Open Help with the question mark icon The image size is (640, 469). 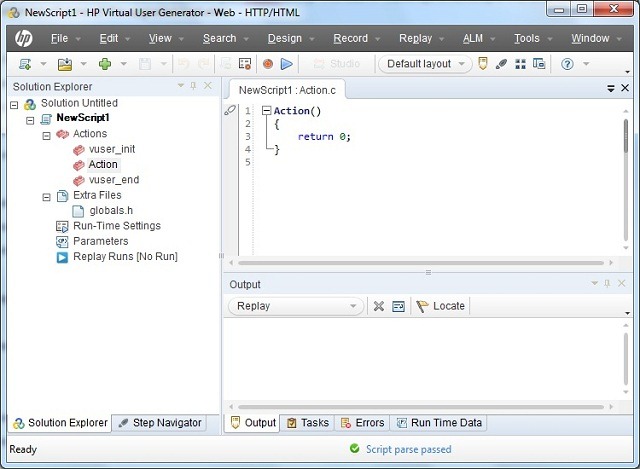coord(567,64)
